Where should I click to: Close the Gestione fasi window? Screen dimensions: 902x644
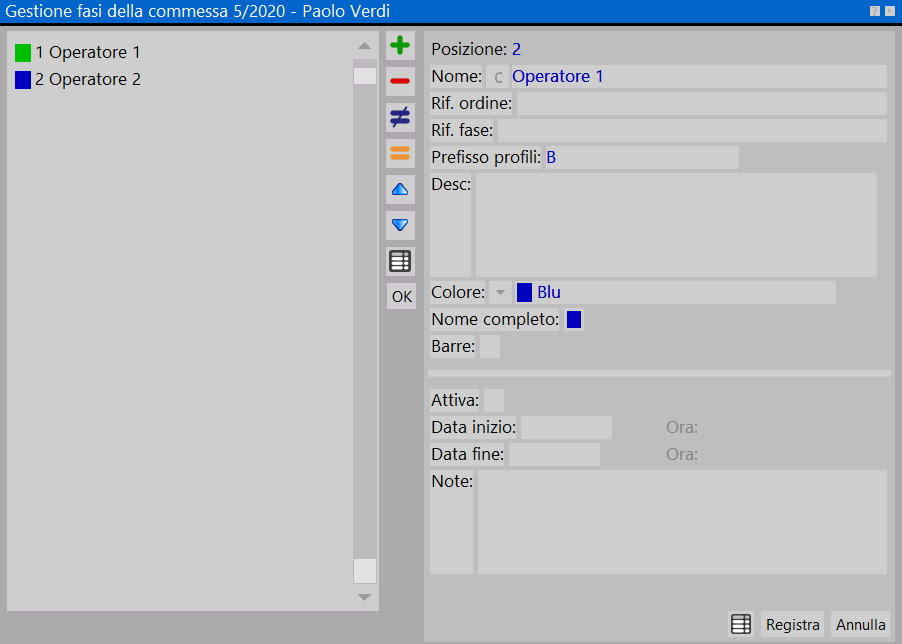pyautogui.click(x=890, y=11)
